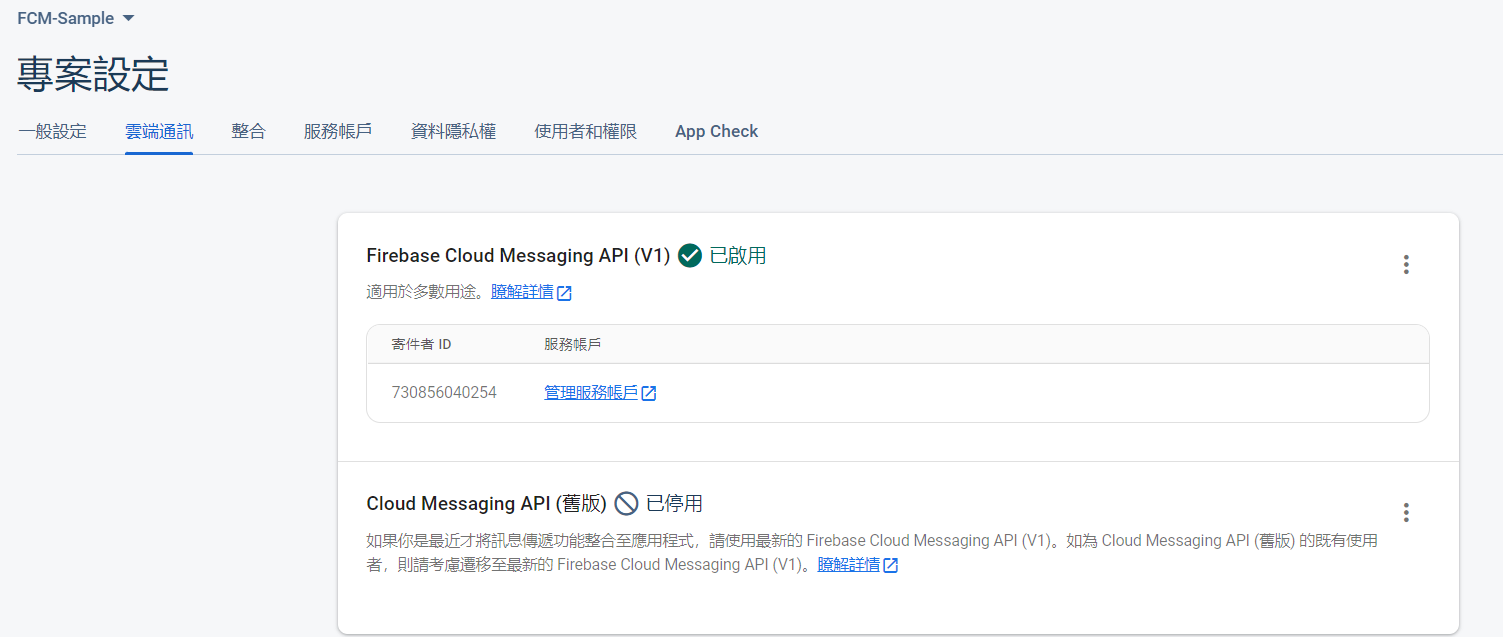Click the sender ID 730856040254

pyautogui.click(x=444, y=392)
